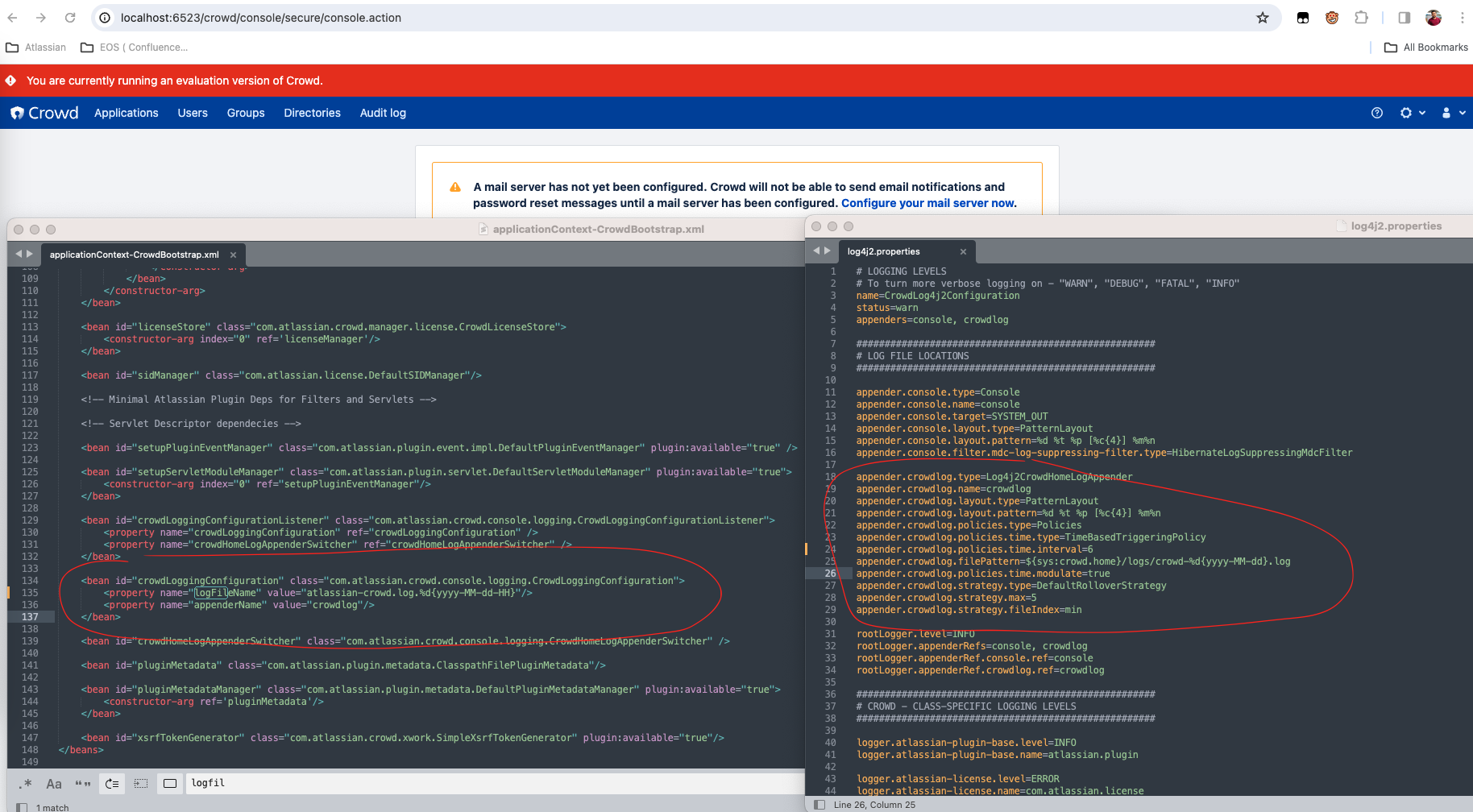1473x812 pixels.
Task: Toggle whole-word matching in find bar
Action: (x=83, y=783)
